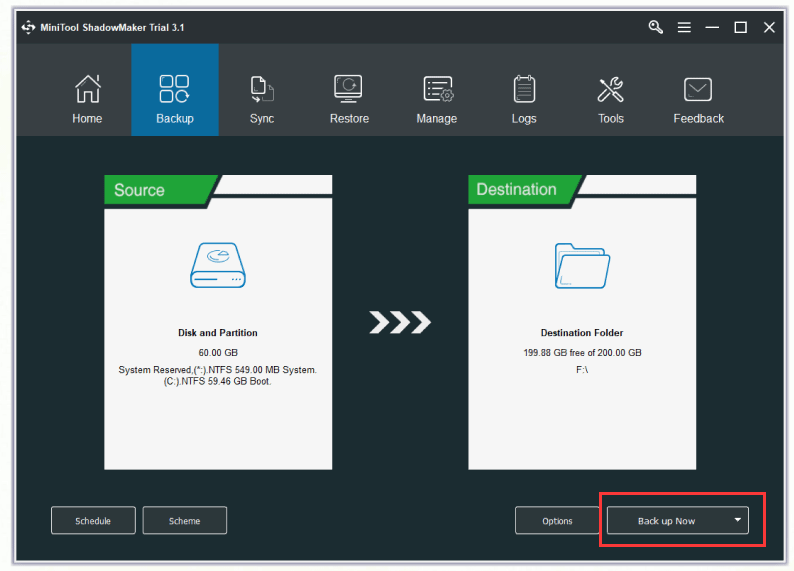Open the hamburger menu in title bar

[684, 27]
